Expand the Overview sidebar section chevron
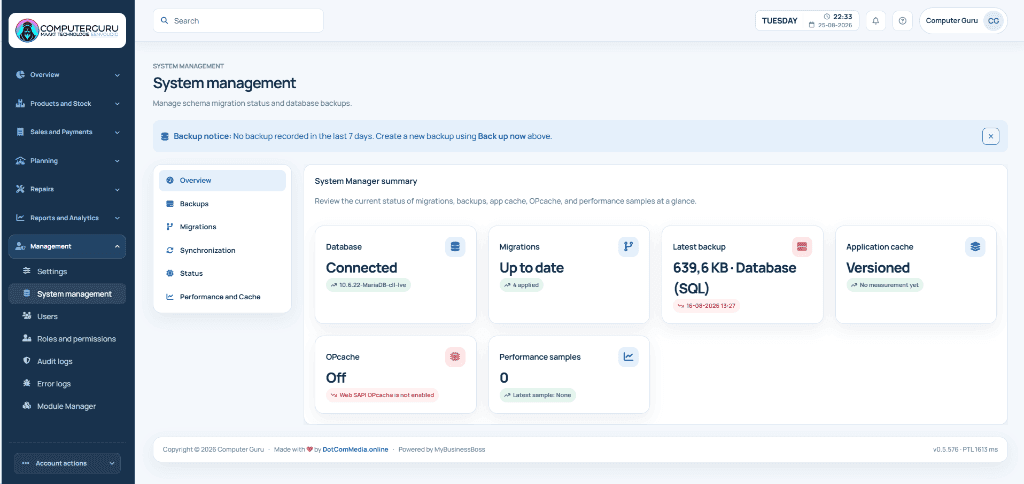The height and width of the screenshot is (484, 1024). pyautogui.click(x=118, y=75)
